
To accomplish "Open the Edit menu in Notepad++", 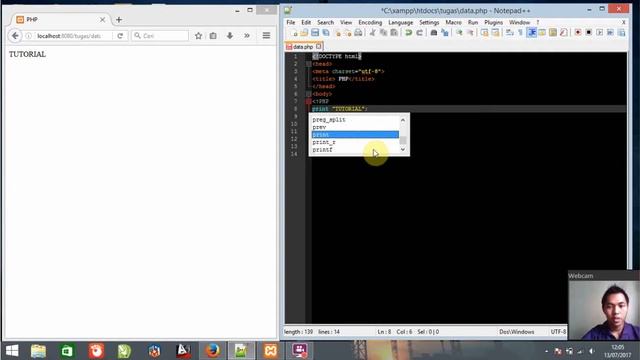I will (306, 22).
